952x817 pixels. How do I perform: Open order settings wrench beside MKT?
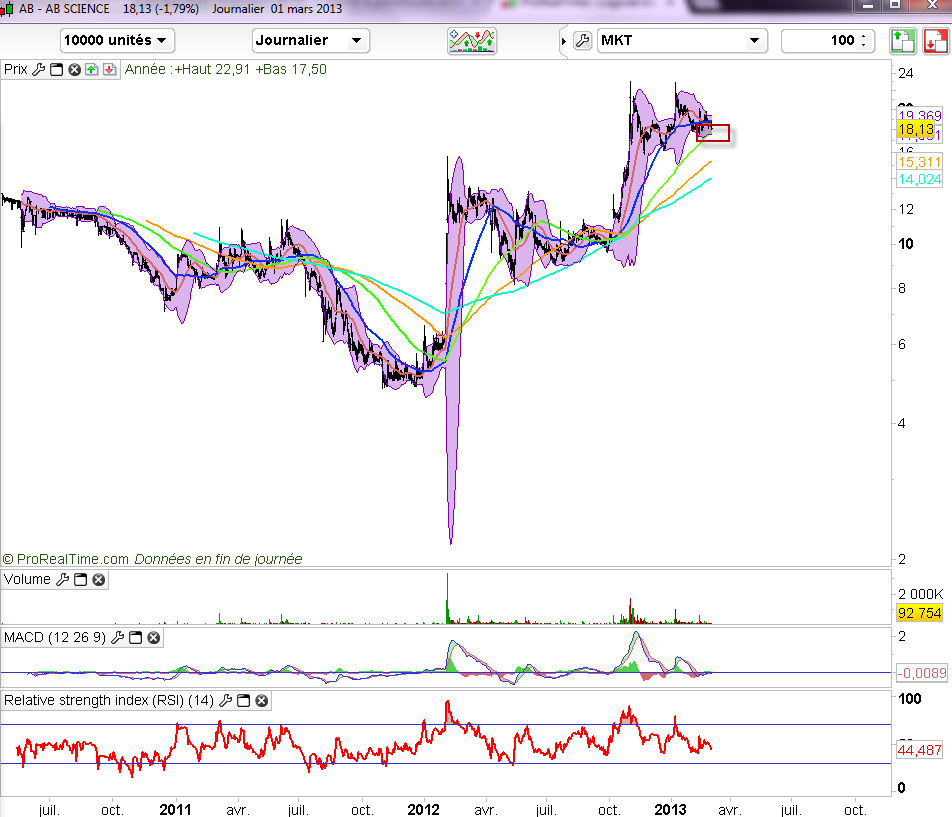[582, 41]
